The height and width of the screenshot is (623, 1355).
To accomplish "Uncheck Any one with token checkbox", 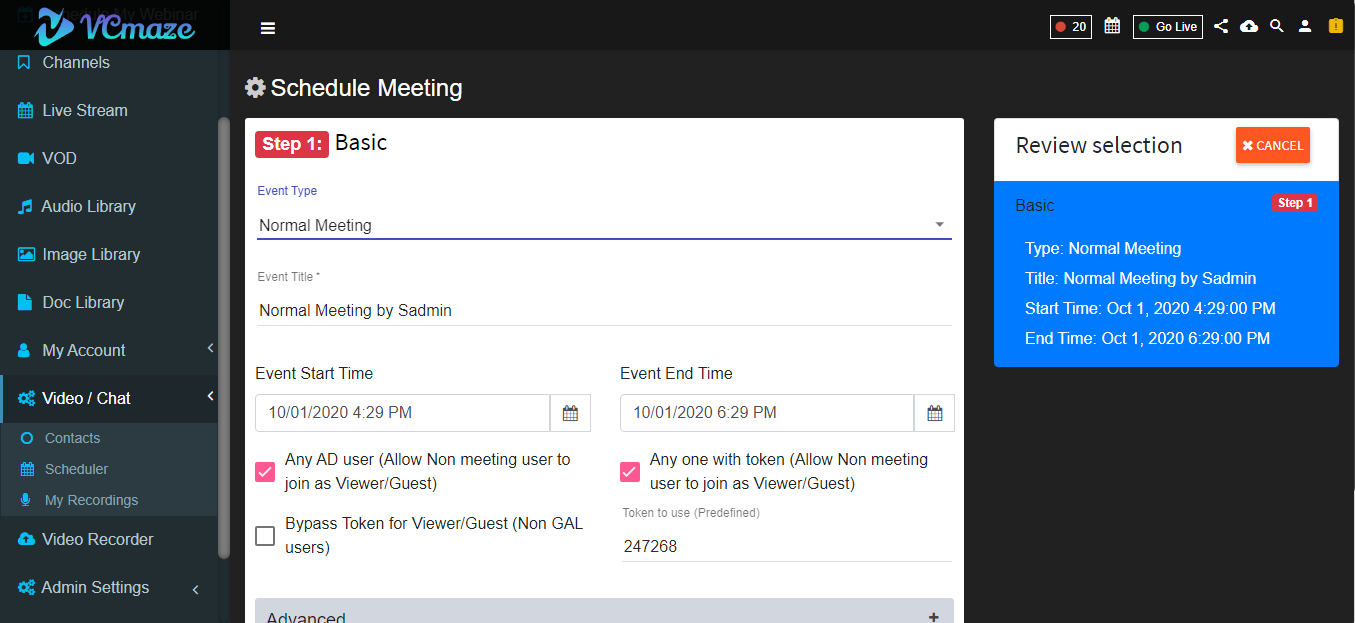I will click(x=630, y=472).
